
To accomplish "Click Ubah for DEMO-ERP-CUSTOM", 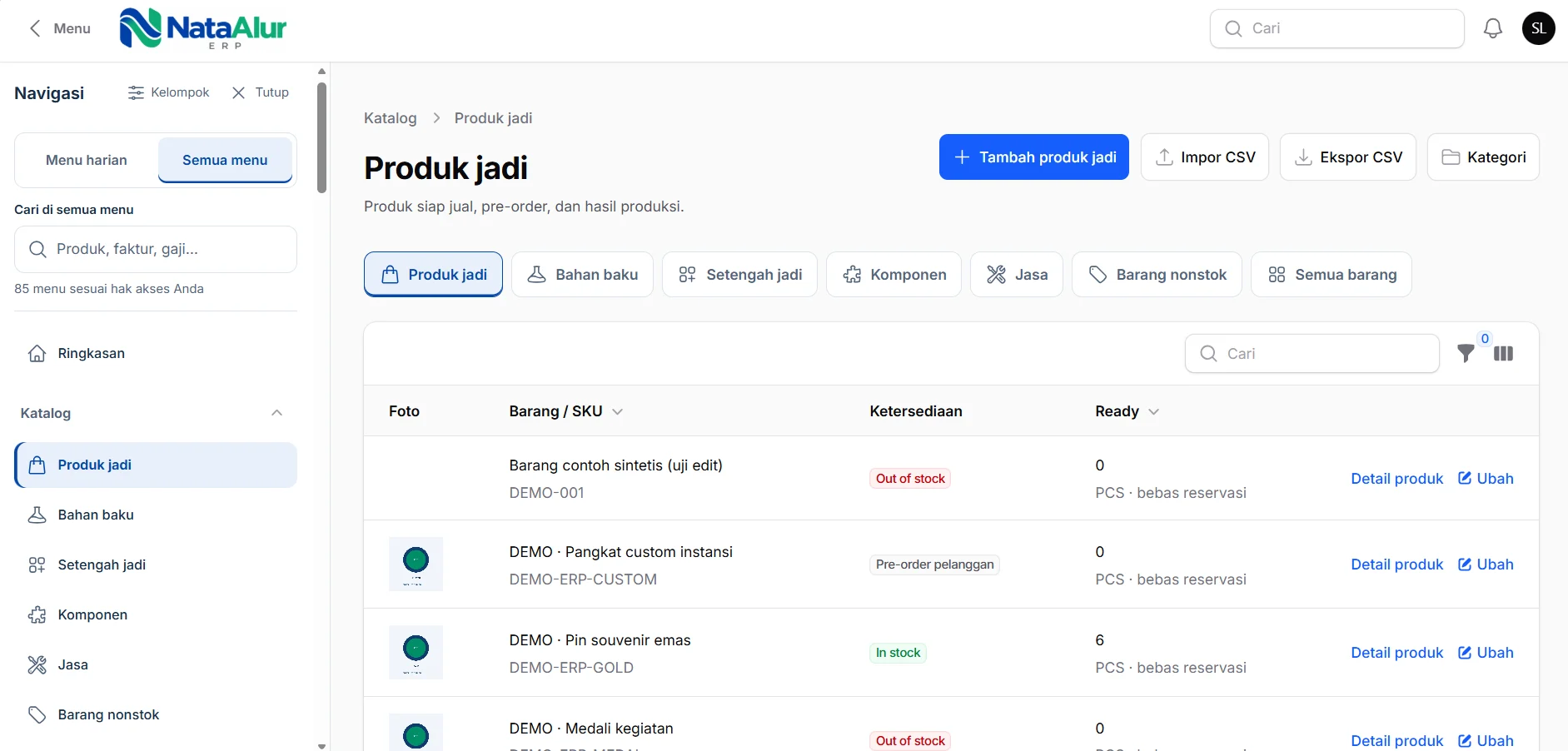I will click(1486, 564).
